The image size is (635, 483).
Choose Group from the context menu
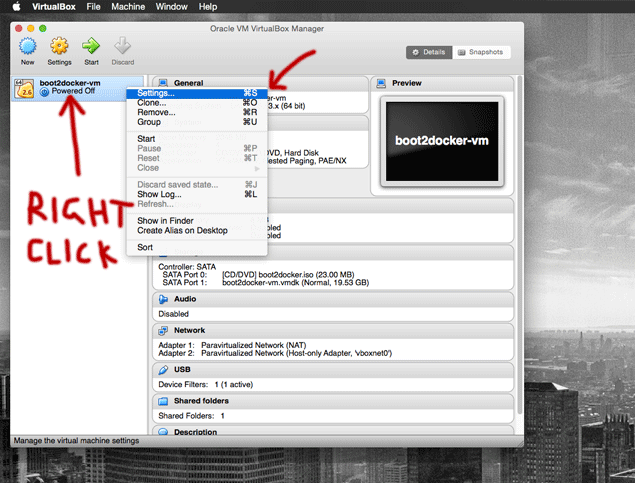tap(197, 122)
